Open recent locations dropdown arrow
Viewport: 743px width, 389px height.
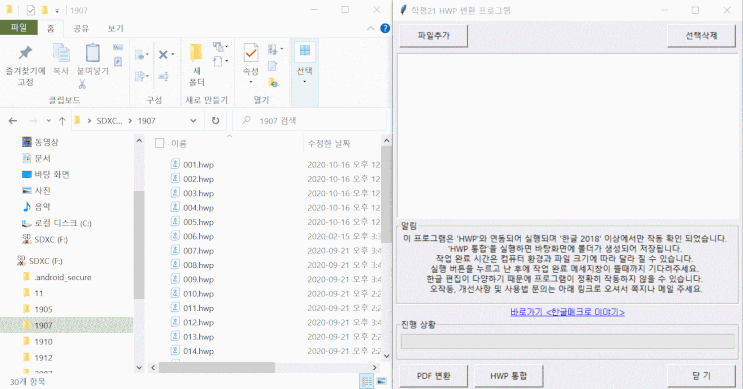(x=48, y=121)
